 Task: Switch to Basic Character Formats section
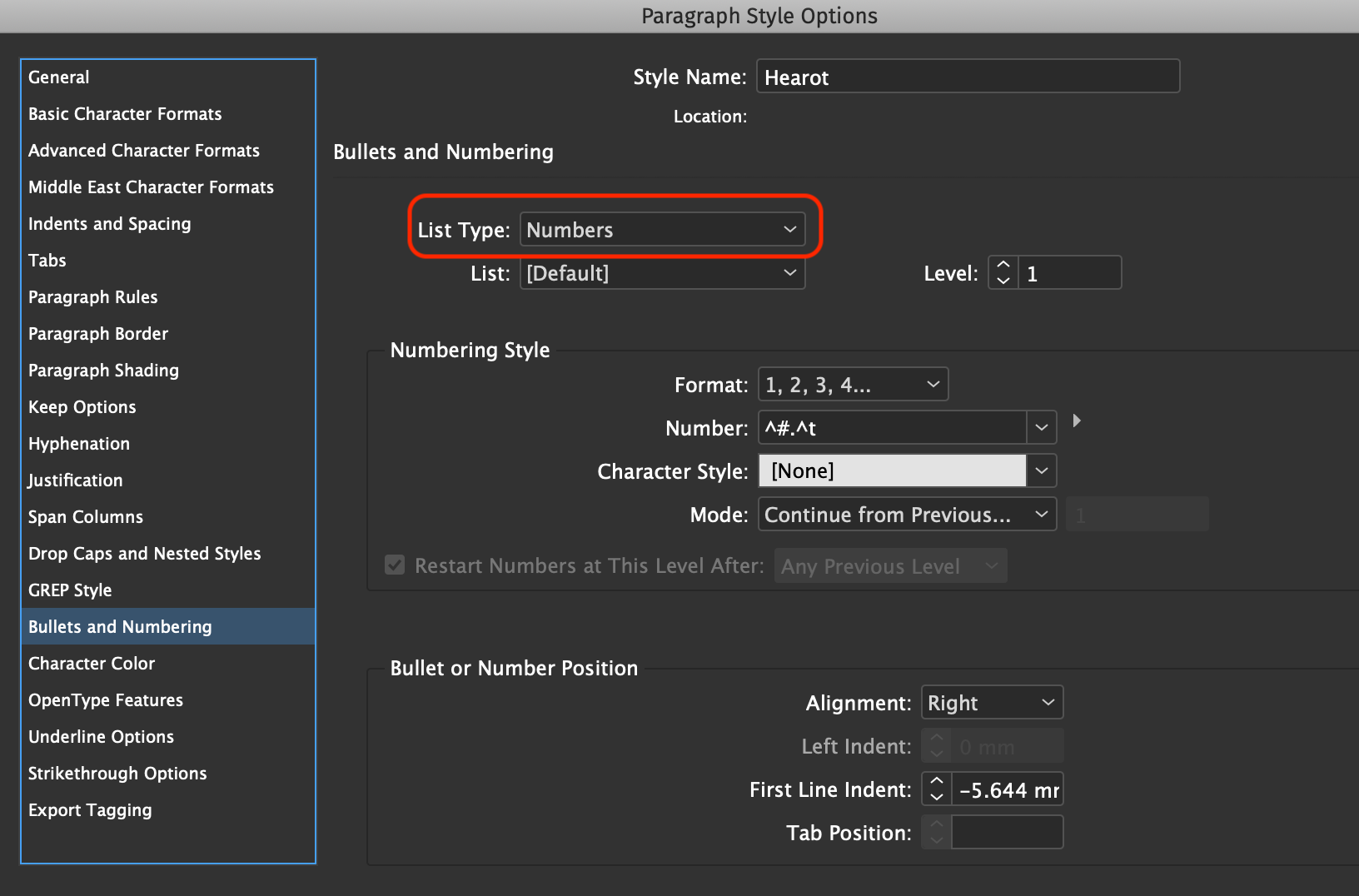tap(125, 114)
